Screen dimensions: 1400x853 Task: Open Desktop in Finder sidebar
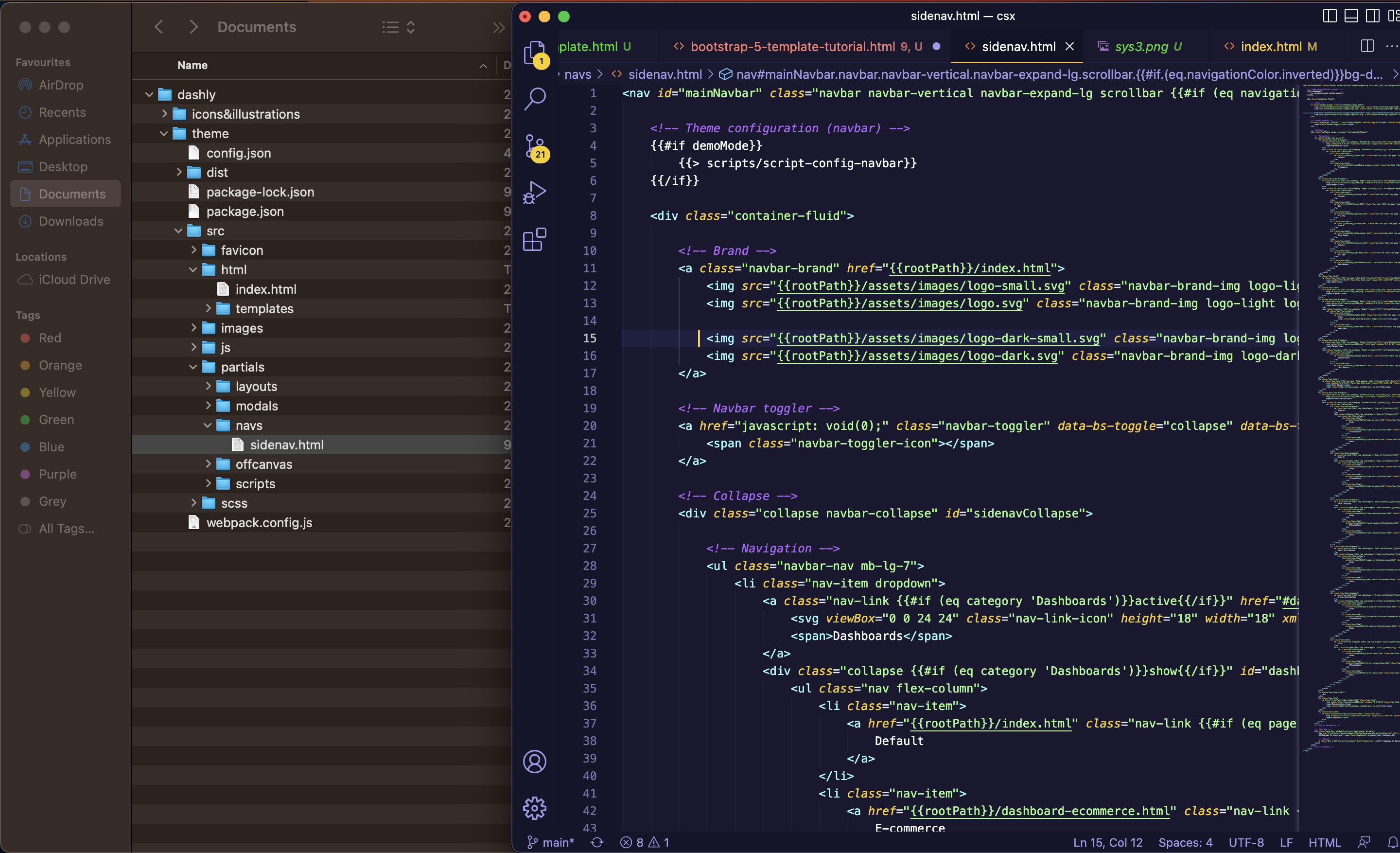(63, 166)
